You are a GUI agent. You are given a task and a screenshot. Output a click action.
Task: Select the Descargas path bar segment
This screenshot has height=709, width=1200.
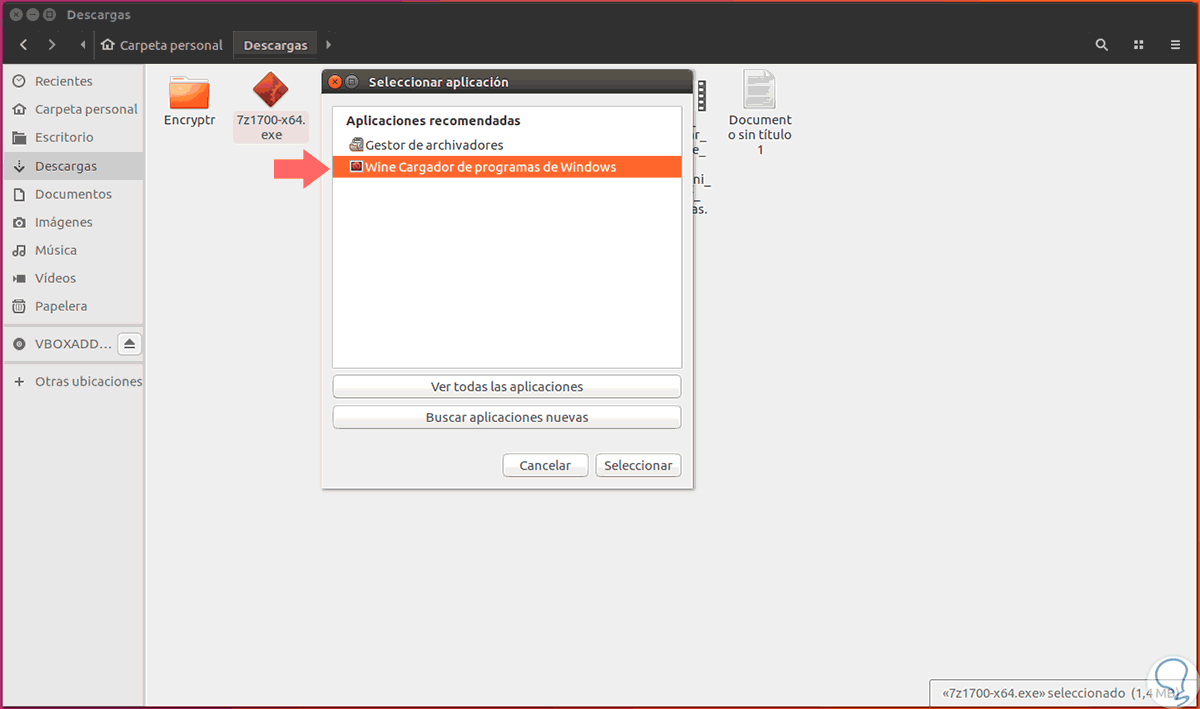(275, 45)
